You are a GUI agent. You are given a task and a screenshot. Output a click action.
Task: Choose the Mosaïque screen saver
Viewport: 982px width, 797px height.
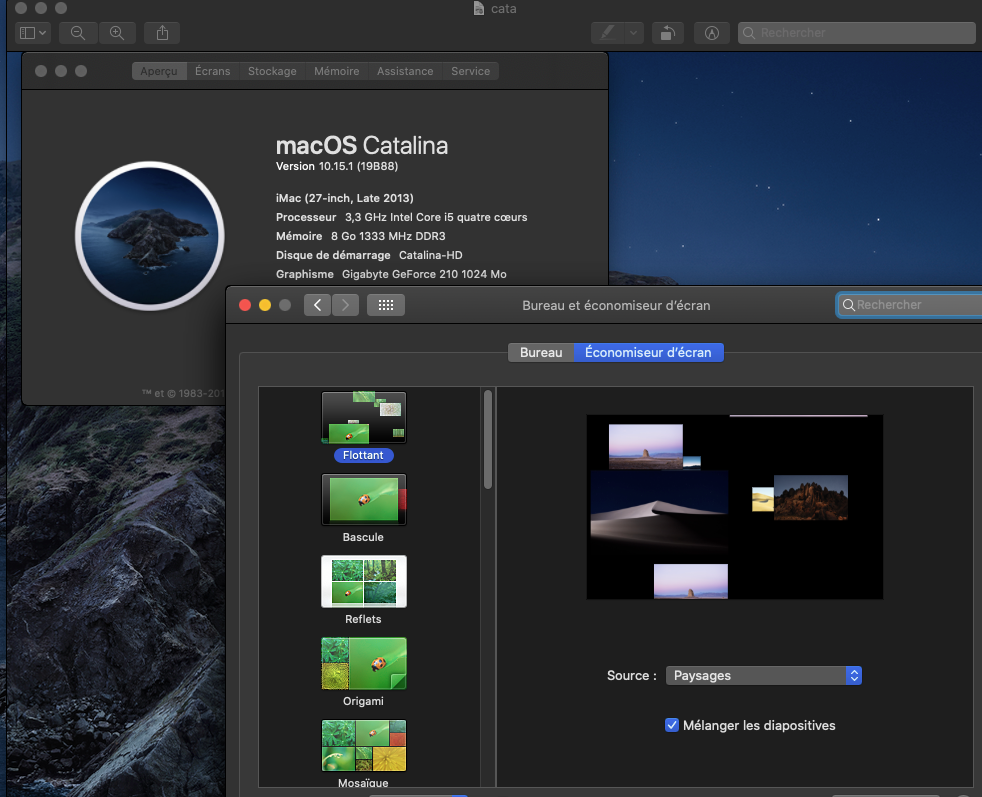click(364, 754)
